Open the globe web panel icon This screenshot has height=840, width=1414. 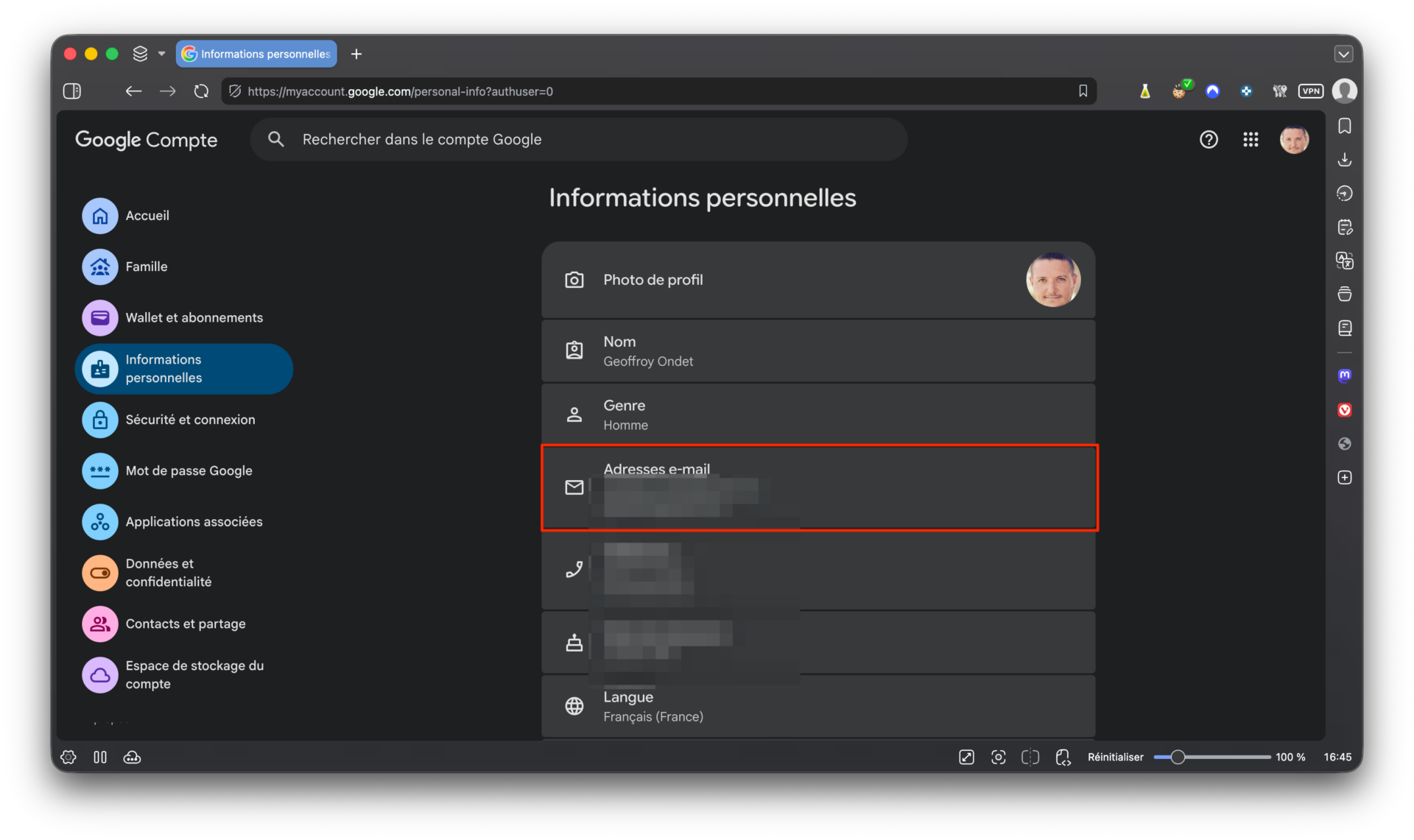pos(1345,444)
